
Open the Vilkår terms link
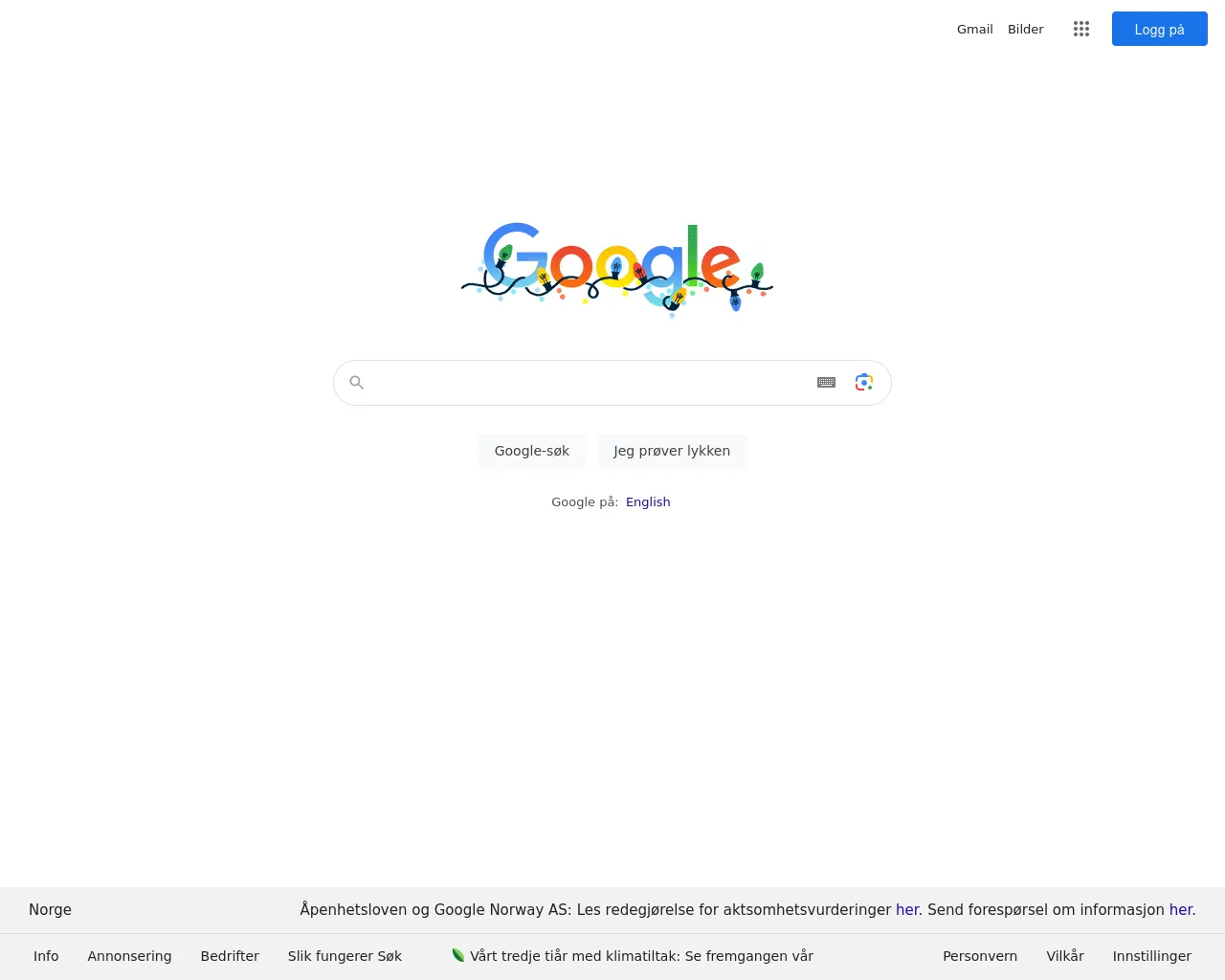point(1065,956)
